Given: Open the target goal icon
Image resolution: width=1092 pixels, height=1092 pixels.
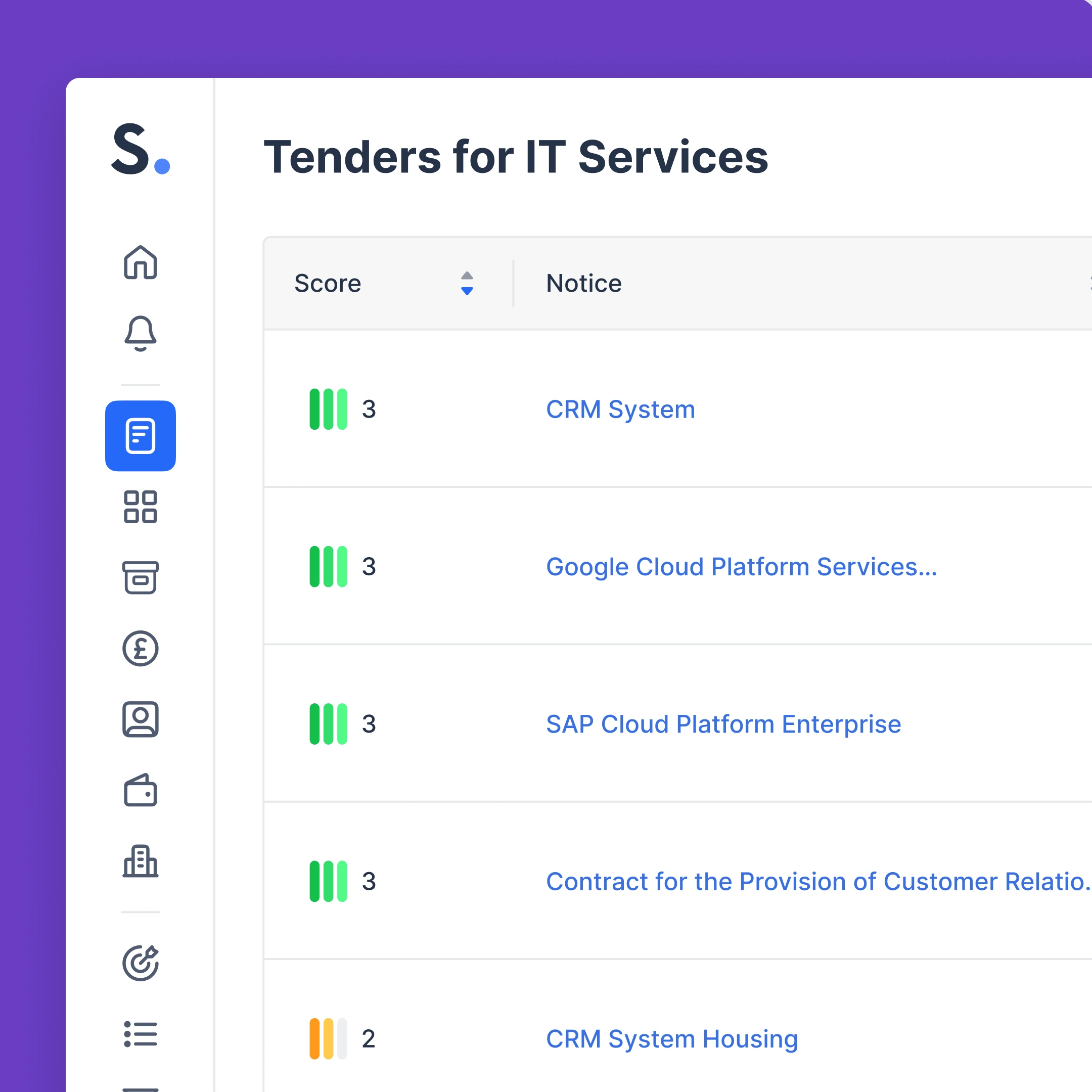Looking at the screenshot, I should (x=140, y=963).
